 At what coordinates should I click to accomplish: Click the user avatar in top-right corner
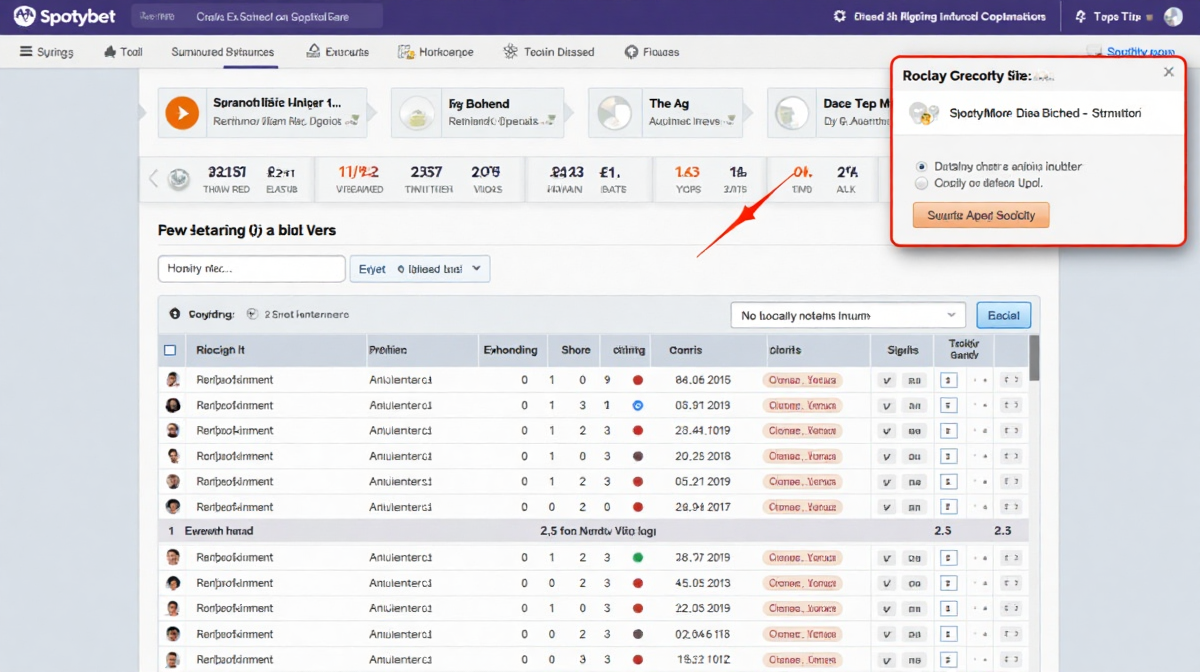(1173, 17)
